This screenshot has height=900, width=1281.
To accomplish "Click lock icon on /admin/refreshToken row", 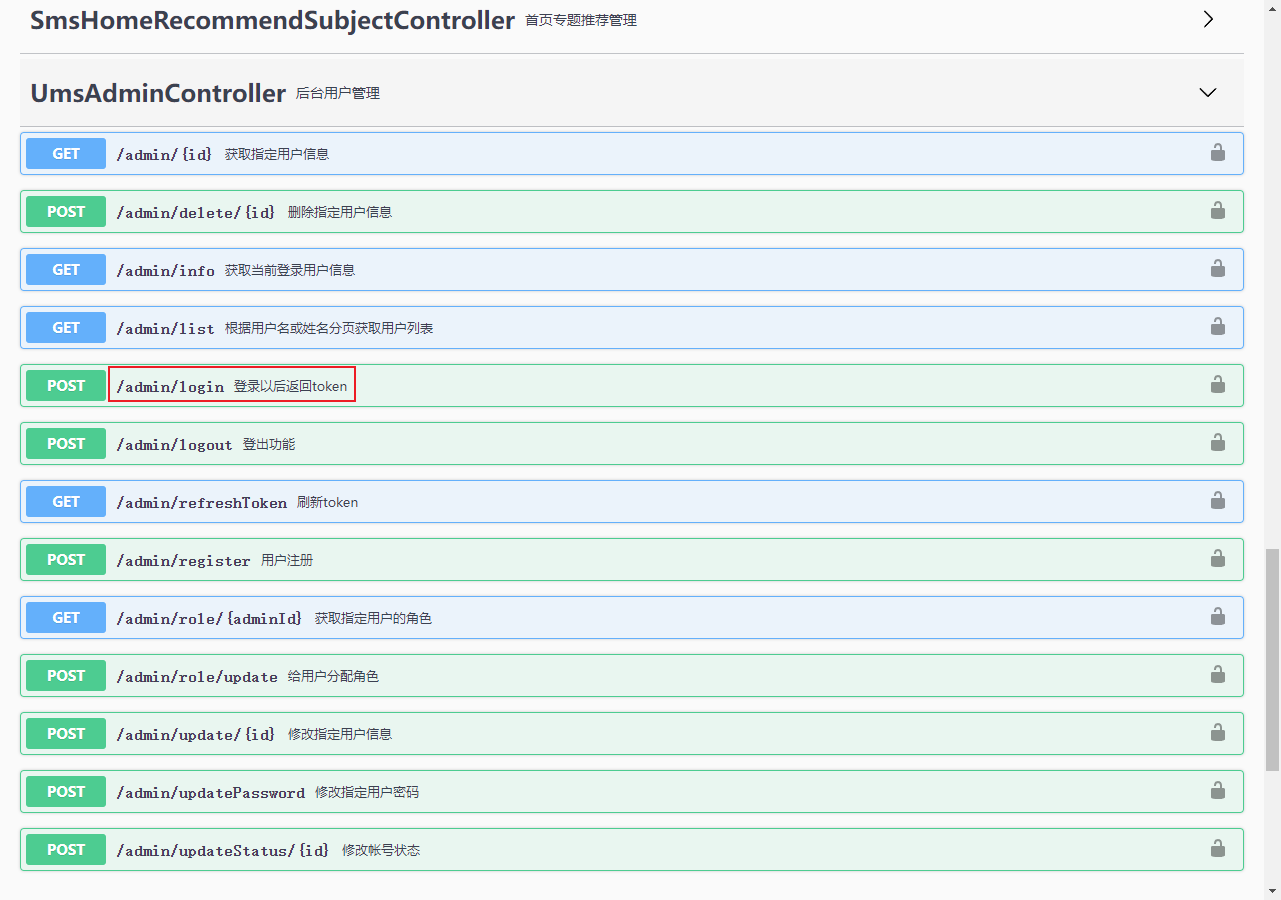I will (1217, 501).
